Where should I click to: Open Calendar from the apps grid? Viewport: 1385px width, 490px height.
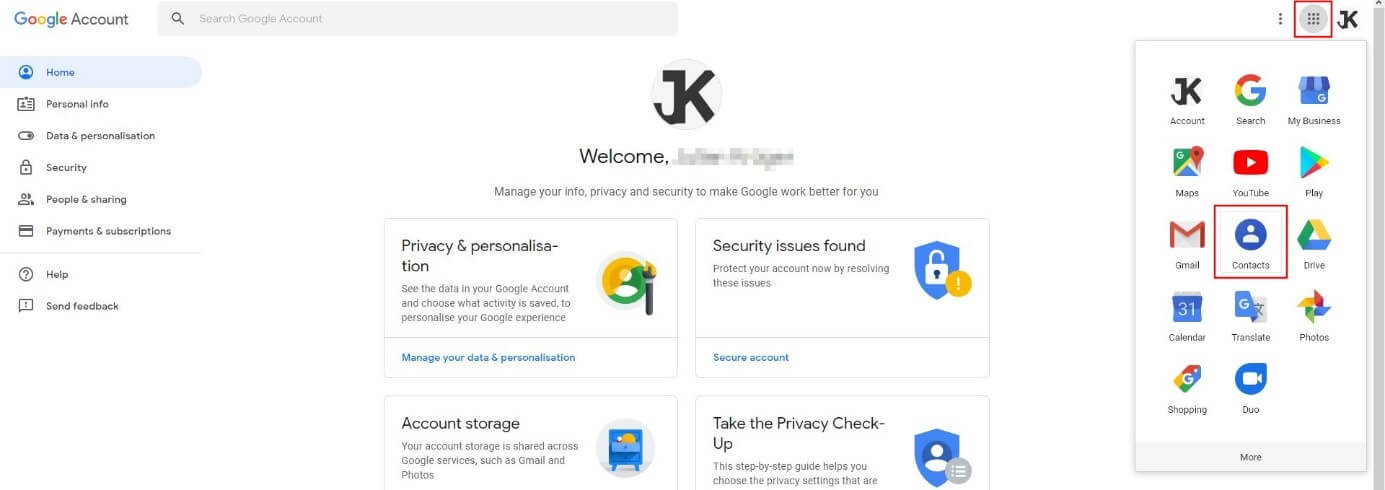pyautogui.click(x=1187, y=312)
